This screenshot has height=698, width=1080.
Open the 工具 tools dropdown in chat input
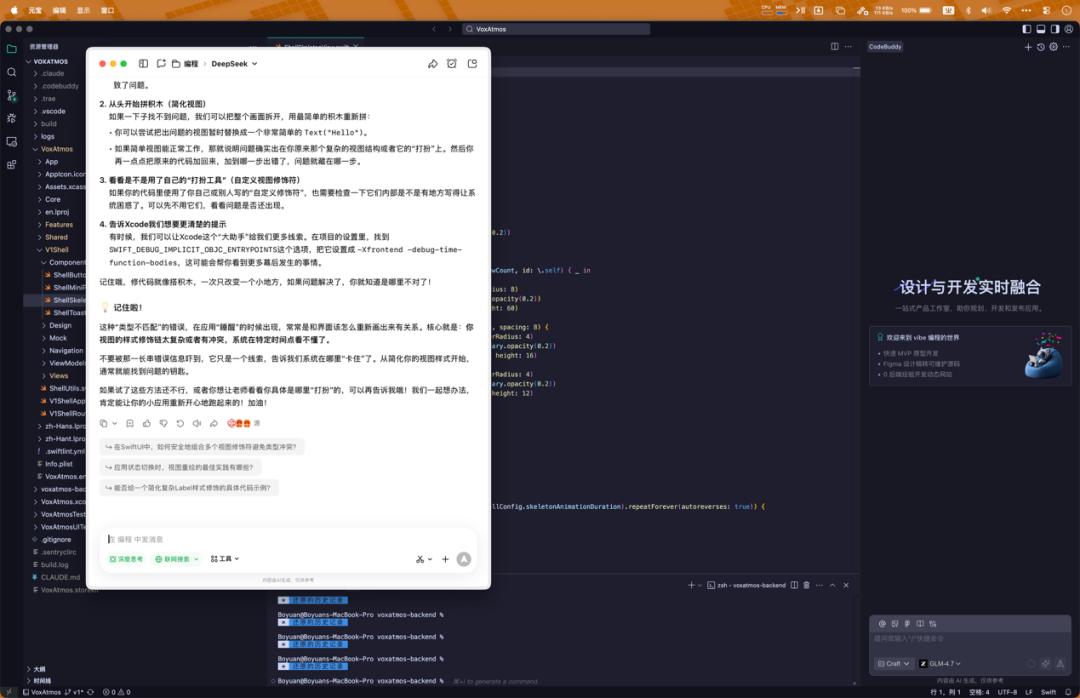pyautogui.click(x=225, y=559)
